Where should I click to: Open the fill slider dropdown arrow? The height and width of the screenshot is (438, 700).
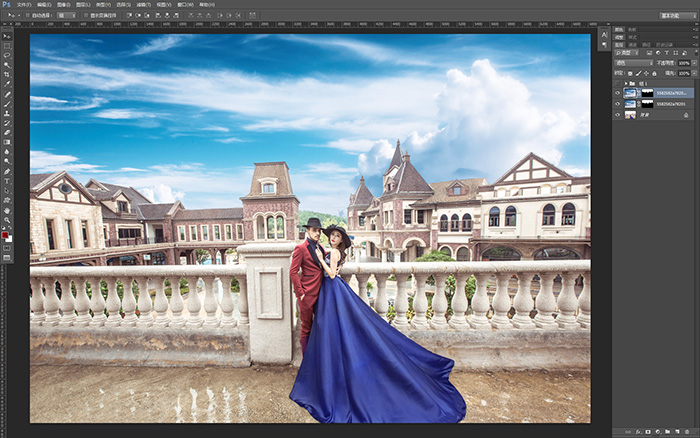coord(694,73)
